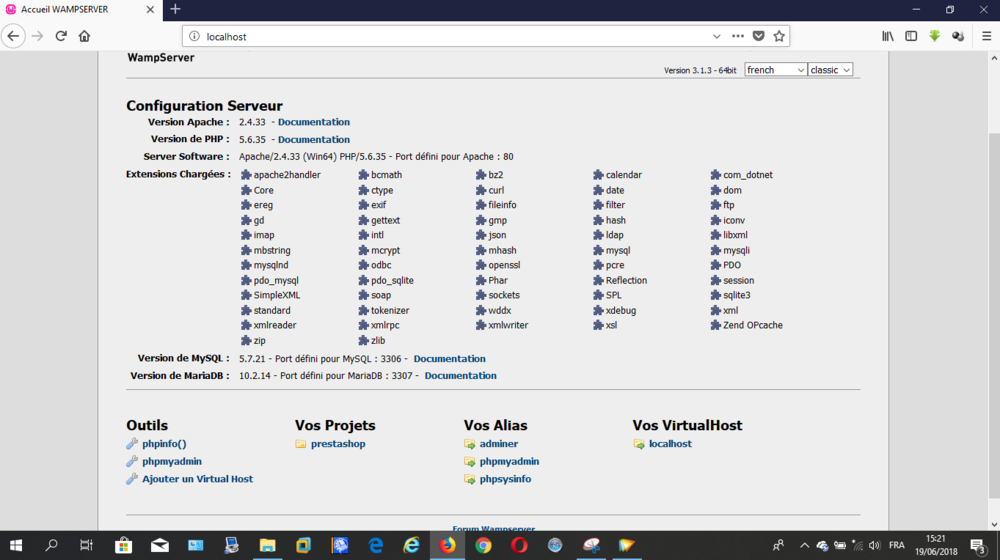The height and width of the screenshot is (560, 1000).
Task: Open the volume icon in system tray
Action: (874, 545)
